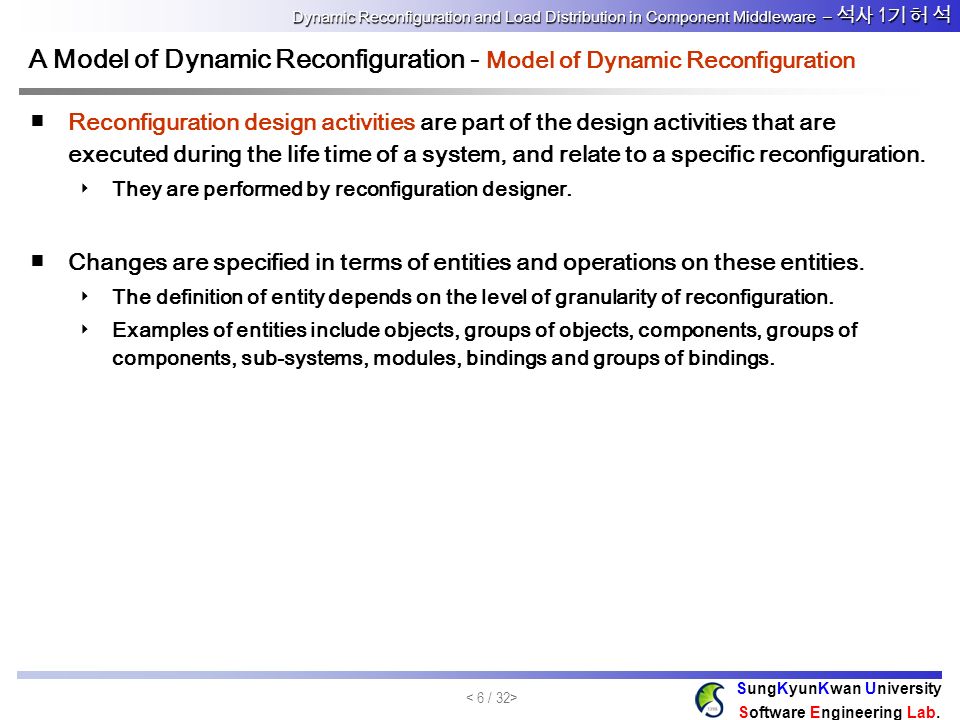
Task: Click 'executed during the life time of a system' line
Action: [497, 154]
